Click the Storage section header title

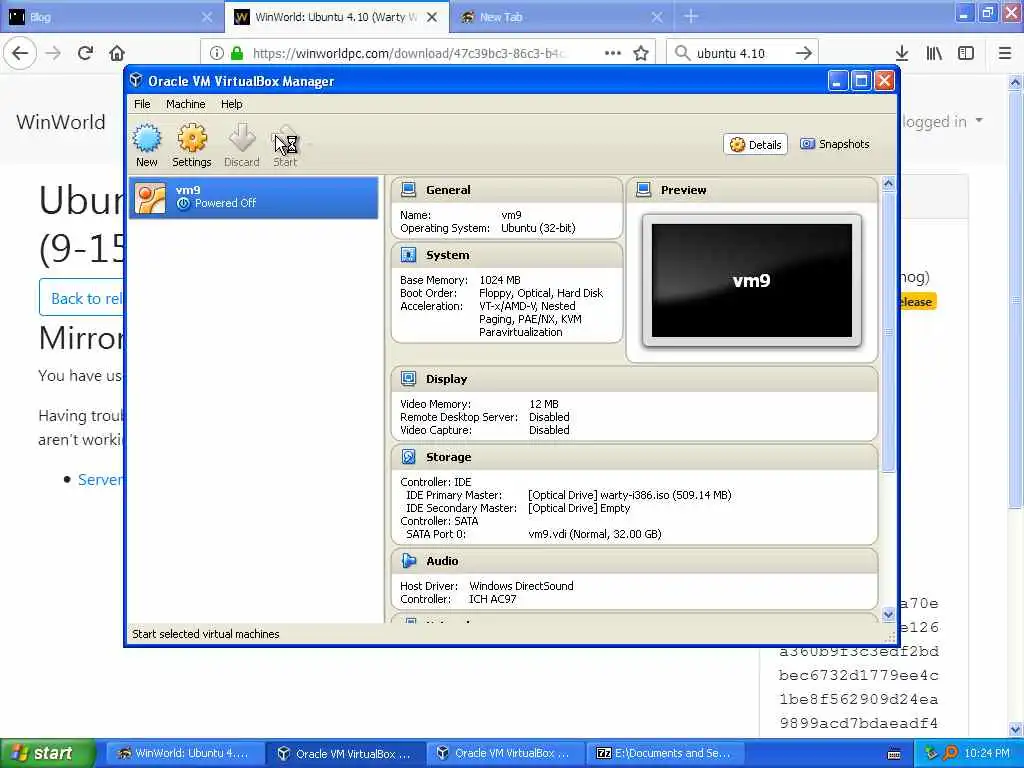coord(449,457)
